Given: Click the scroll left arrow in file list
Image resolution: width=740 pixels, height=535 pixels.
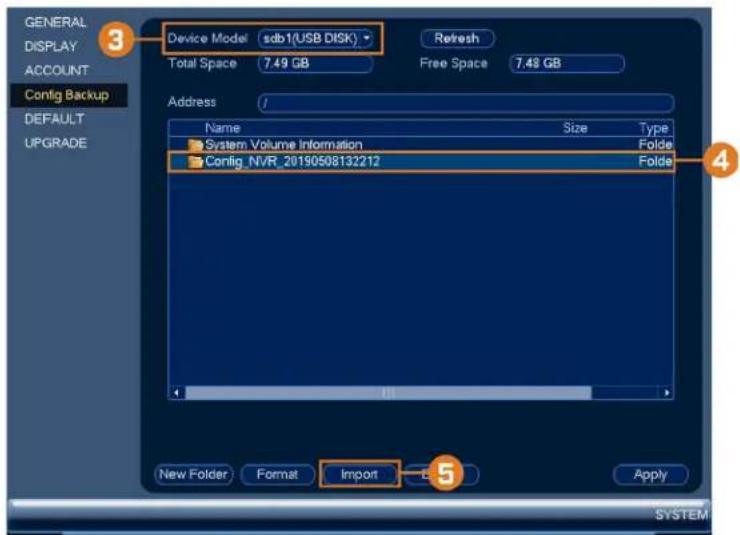Looking at the screenshot, I should [177, 393].
